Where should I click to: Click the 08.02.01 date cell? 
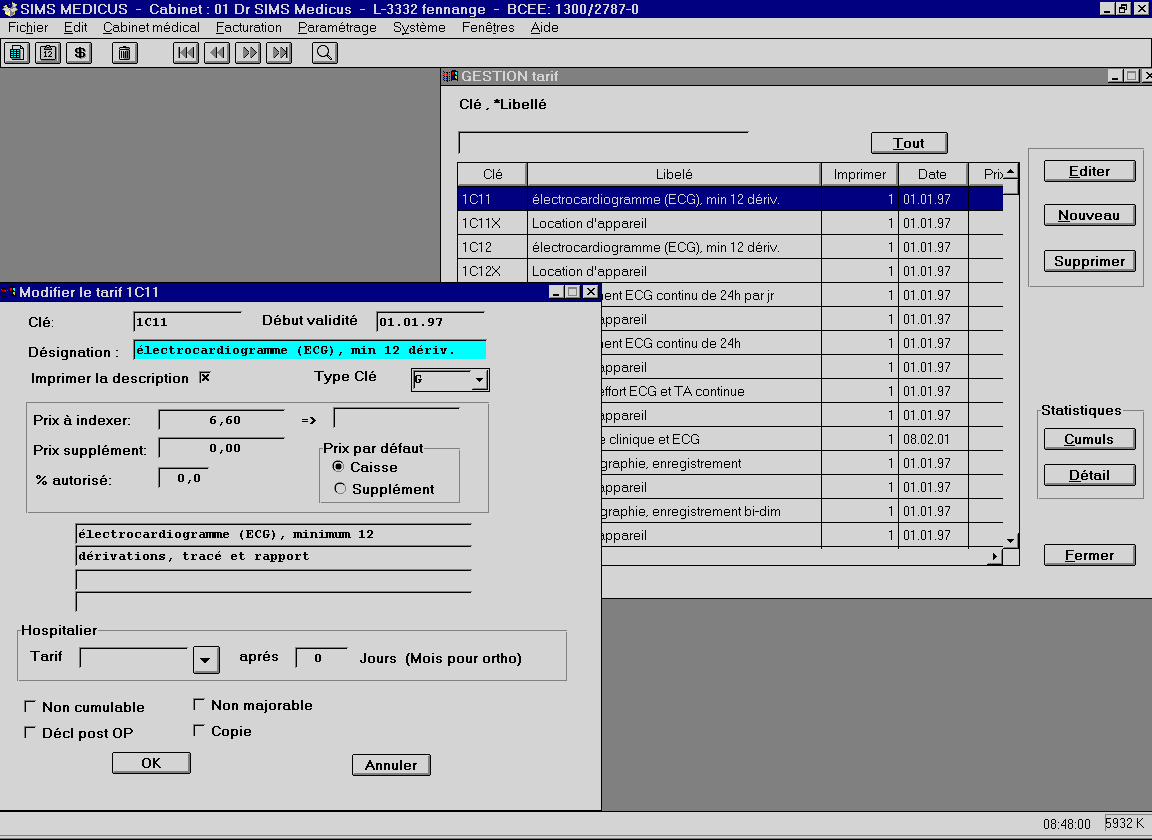[x=933, y=439]
